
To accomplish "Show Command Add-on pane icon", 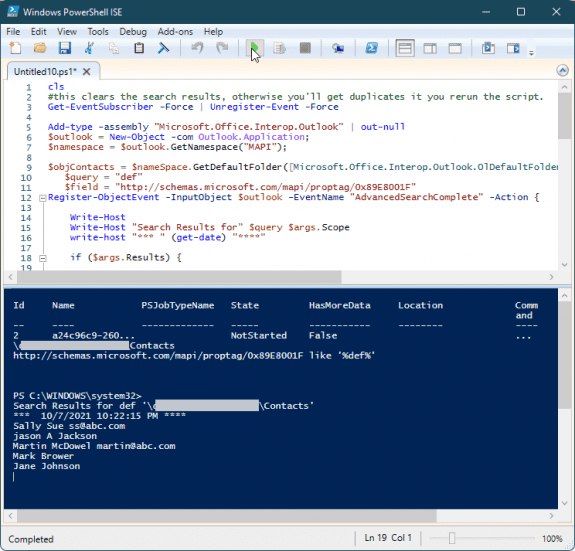I will (513, 48).
